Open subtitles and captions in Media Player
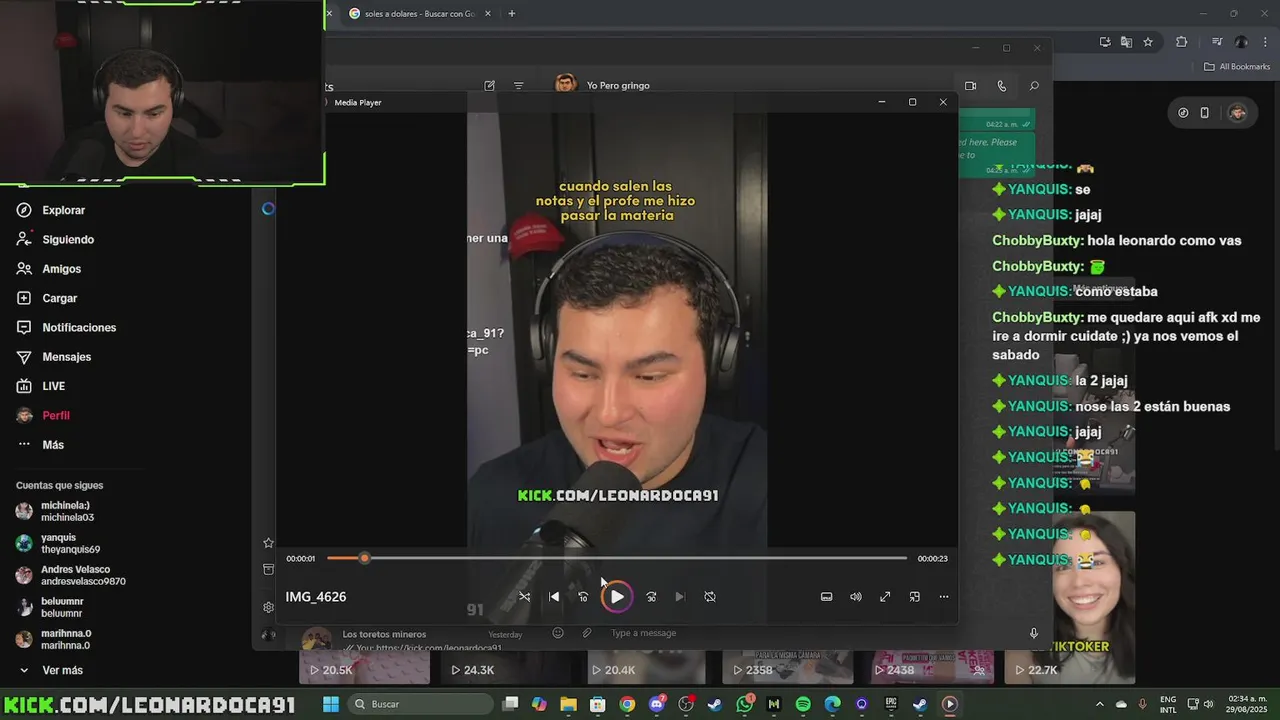The image size is (1280, 720). pyautogui.click(x=826, y=597)
